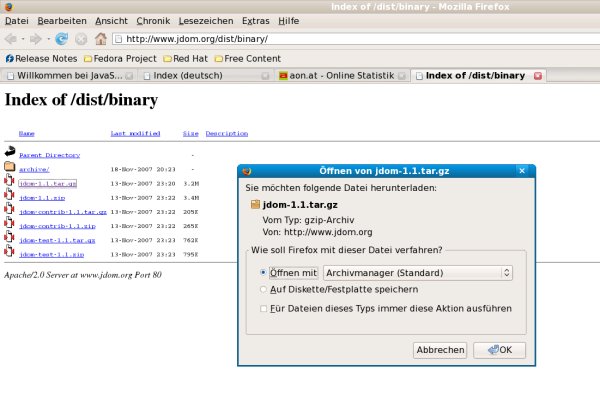
Task: Click the Reload page toolbar icon
Action: coord(62,39)
